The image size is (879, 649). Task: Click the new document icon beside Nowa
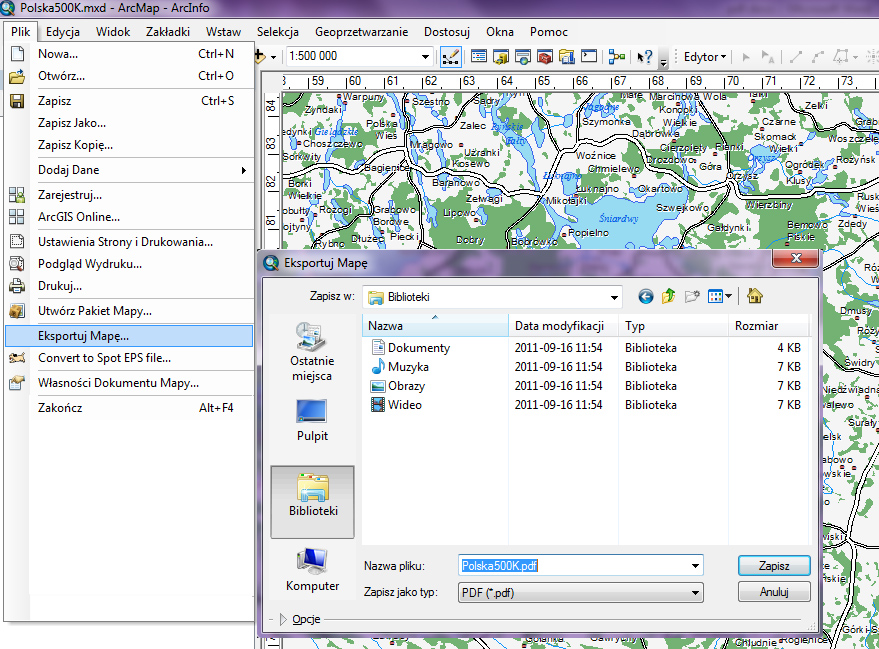coord(17,54)
